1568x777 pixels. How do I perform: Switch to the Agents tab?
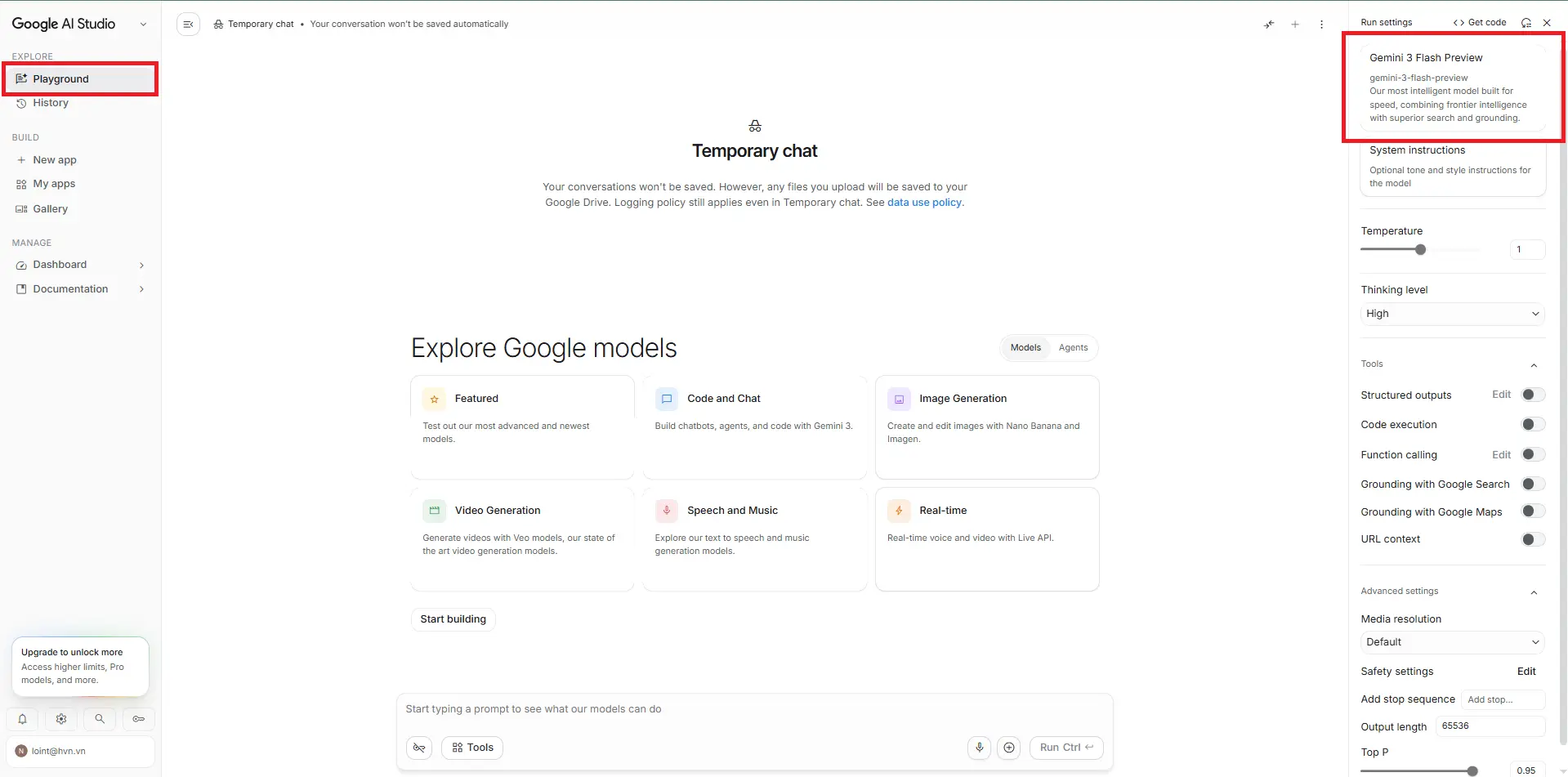tap(1073, 348)
